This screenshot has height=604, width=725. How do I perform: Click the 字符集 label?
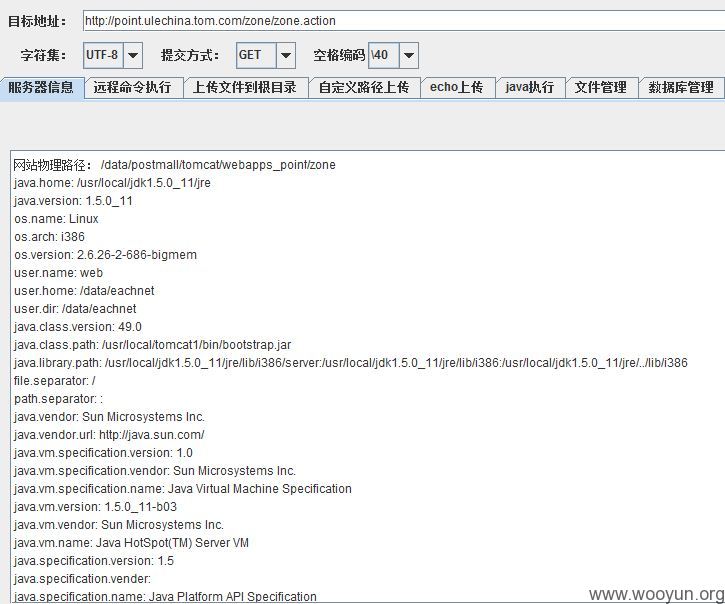point(43,55)
